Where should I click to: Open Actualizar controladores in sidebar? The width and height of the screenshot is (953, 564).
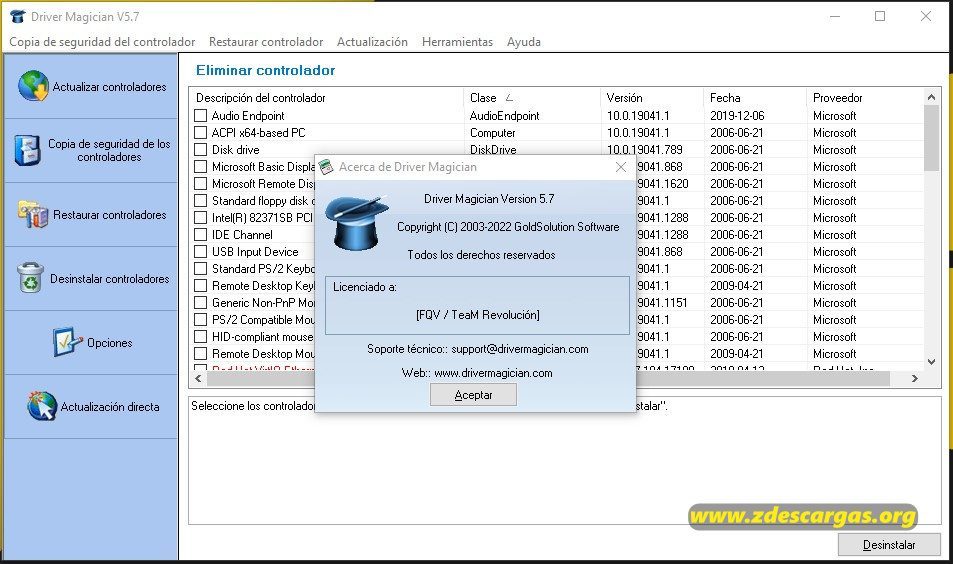pyautogui.click(x=91, y=86)
